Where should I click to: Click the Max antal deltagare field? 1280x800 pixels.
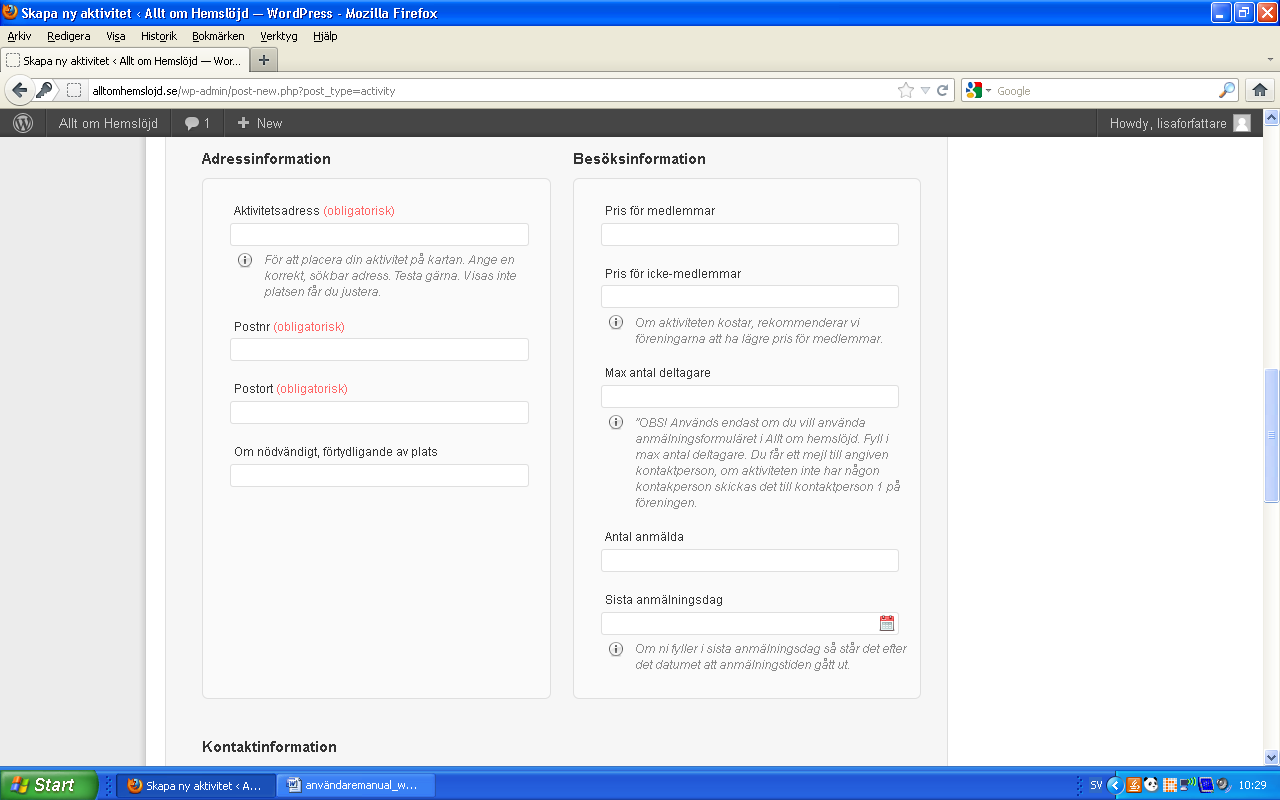pyautogui.click(x=750, y=396)
